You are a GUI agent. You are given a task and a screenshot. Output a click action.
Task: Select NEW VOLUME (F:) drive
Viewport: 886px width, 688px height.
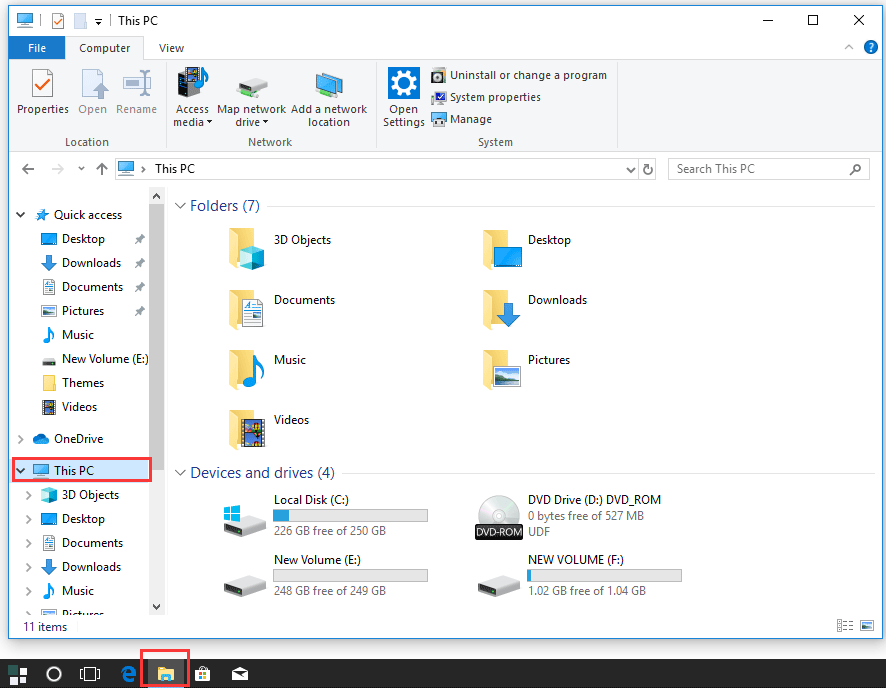point(580,575)
